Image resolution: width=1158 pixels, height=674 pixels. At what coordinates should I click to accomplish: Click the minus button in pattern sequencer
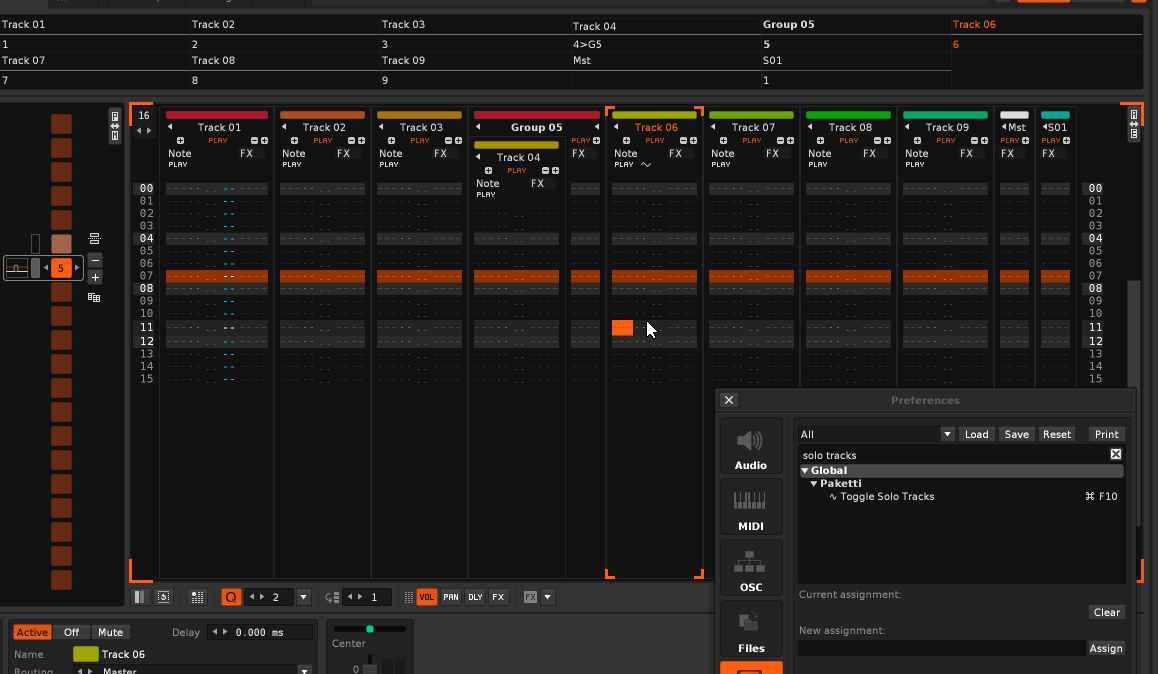95,260
